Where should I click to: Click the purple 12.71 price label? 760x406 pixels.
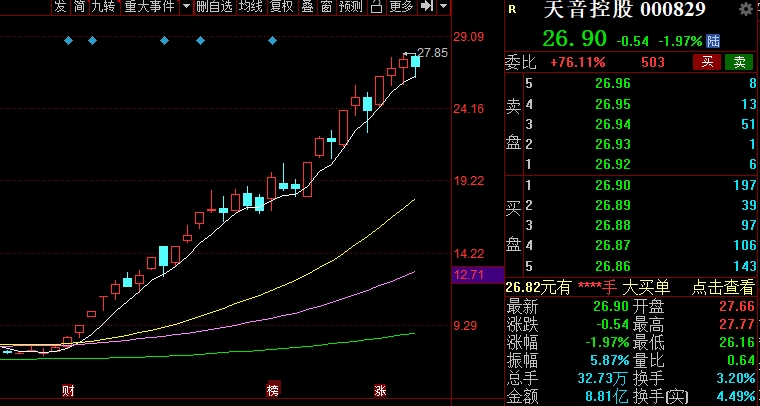click(468, 274)
